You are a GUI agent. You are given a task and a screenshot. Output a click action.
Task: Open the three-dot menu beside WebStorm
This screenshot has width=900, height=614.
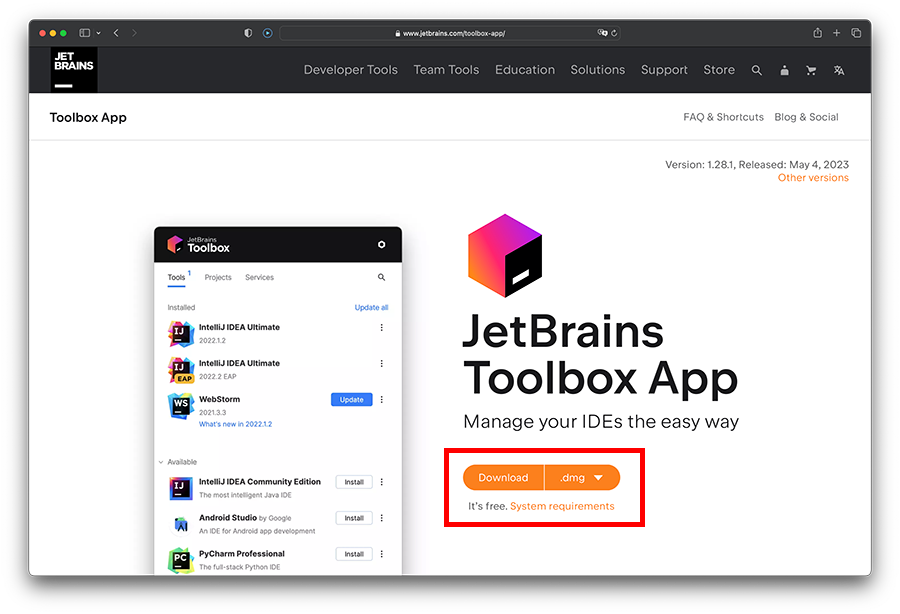tap(382, 400)
